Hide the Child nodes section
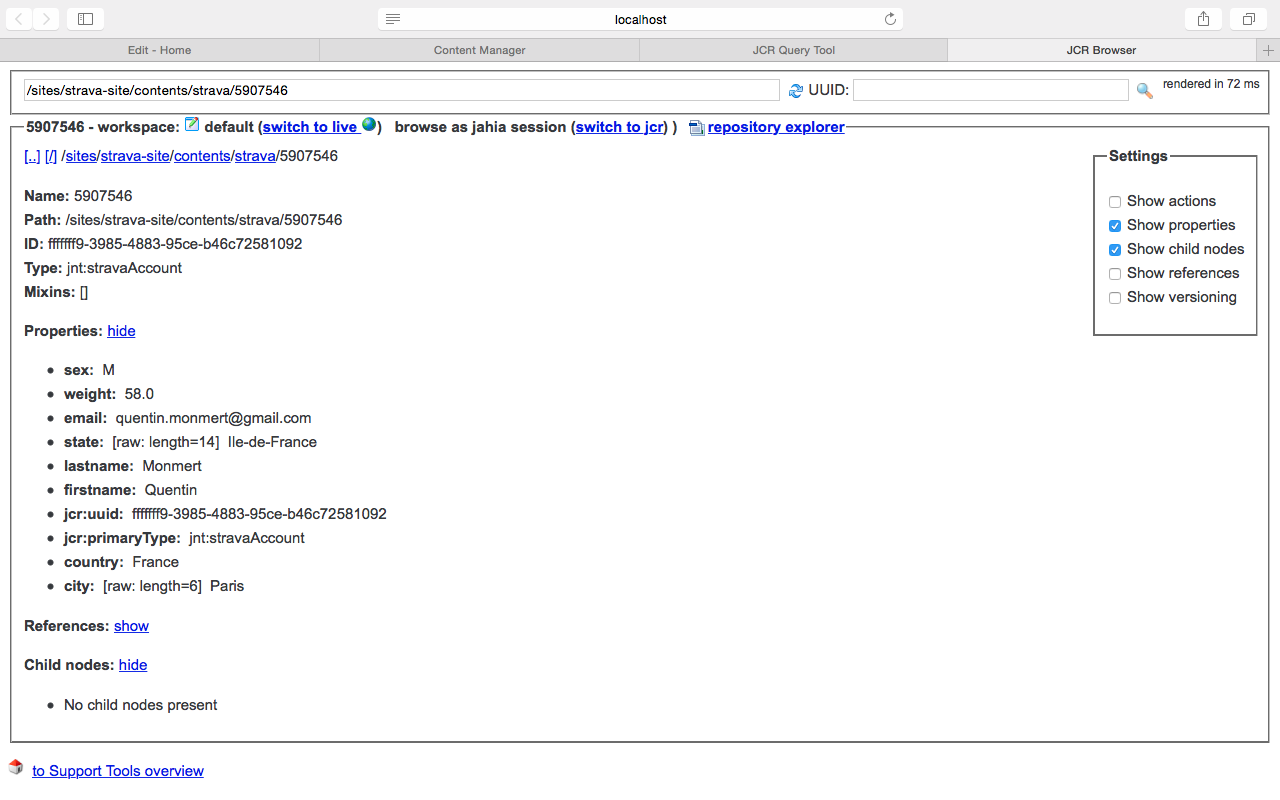 click(133, 665)
